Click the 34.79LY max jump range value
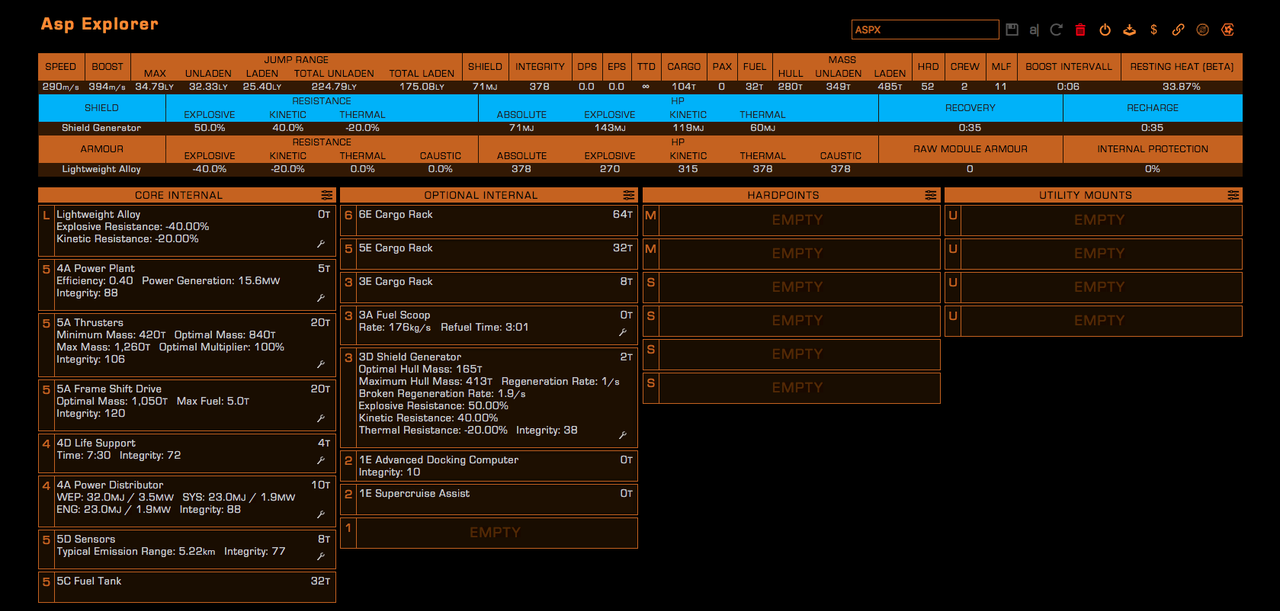Viewport: 1280px width, 611px height. coord(153,87)
